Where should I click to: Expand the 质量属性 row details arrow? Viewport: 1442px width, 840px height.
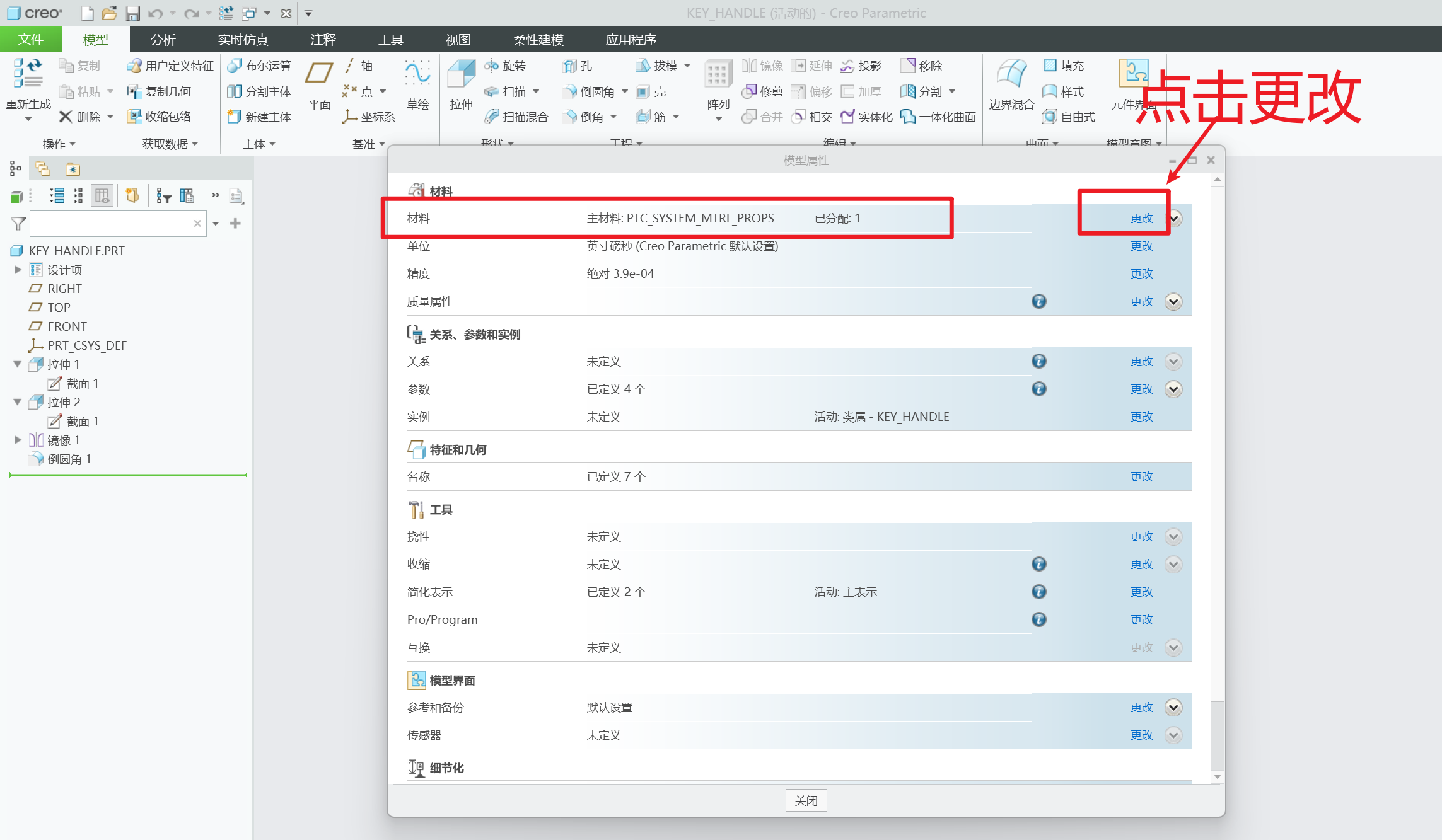pos(1173,301)
